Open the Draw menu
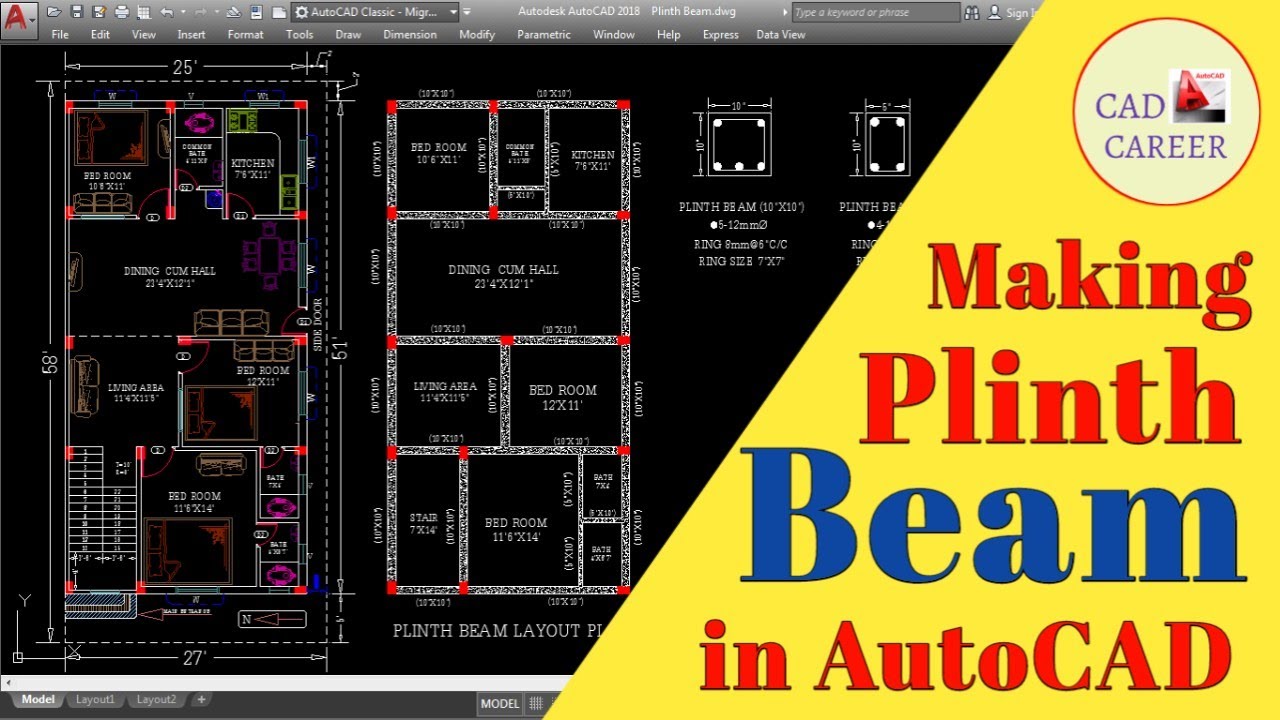Viewport: 1280px width, 720px height. 348,34
